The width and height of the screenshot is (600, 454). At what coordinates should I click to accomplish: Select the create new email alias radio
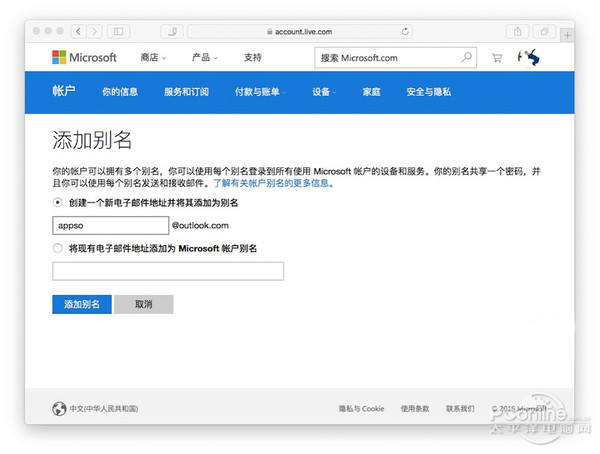(57, 203)
